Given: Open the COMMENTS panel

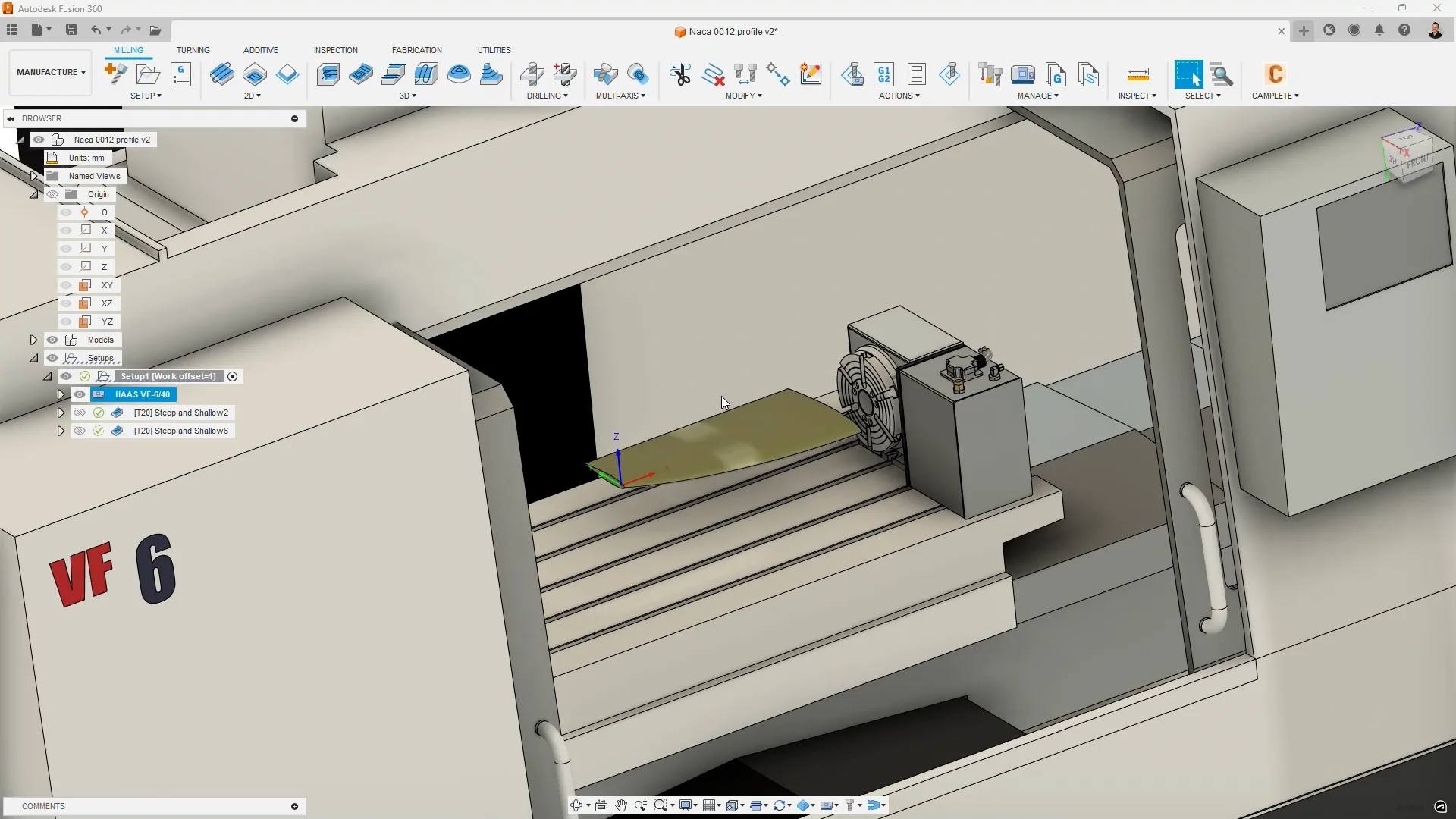Looking at the screenshot, I should [x=43, y=806].
